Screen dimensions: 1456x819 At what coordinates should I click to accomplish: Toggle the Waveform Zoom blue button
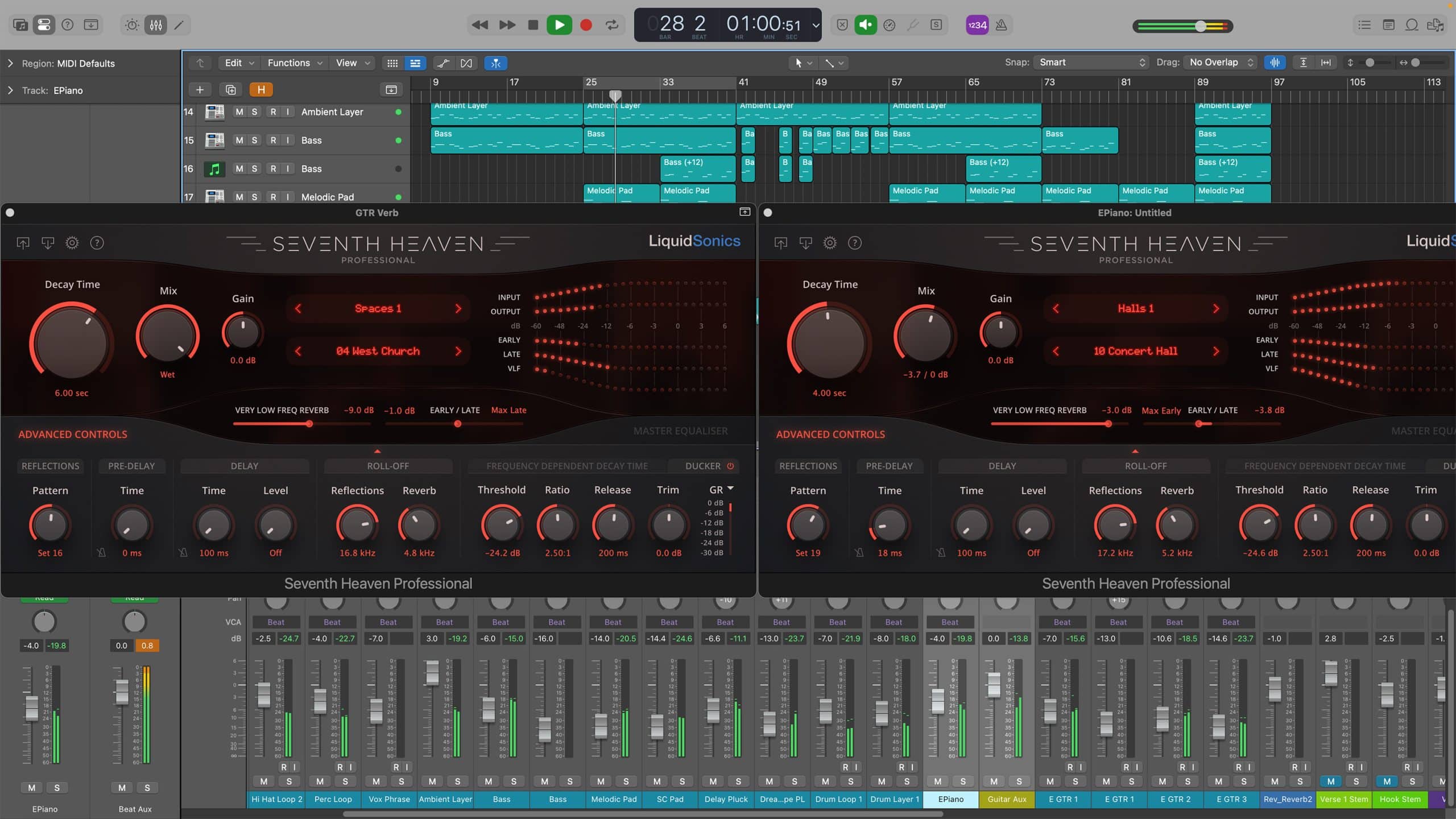(x=1275, y=63)
